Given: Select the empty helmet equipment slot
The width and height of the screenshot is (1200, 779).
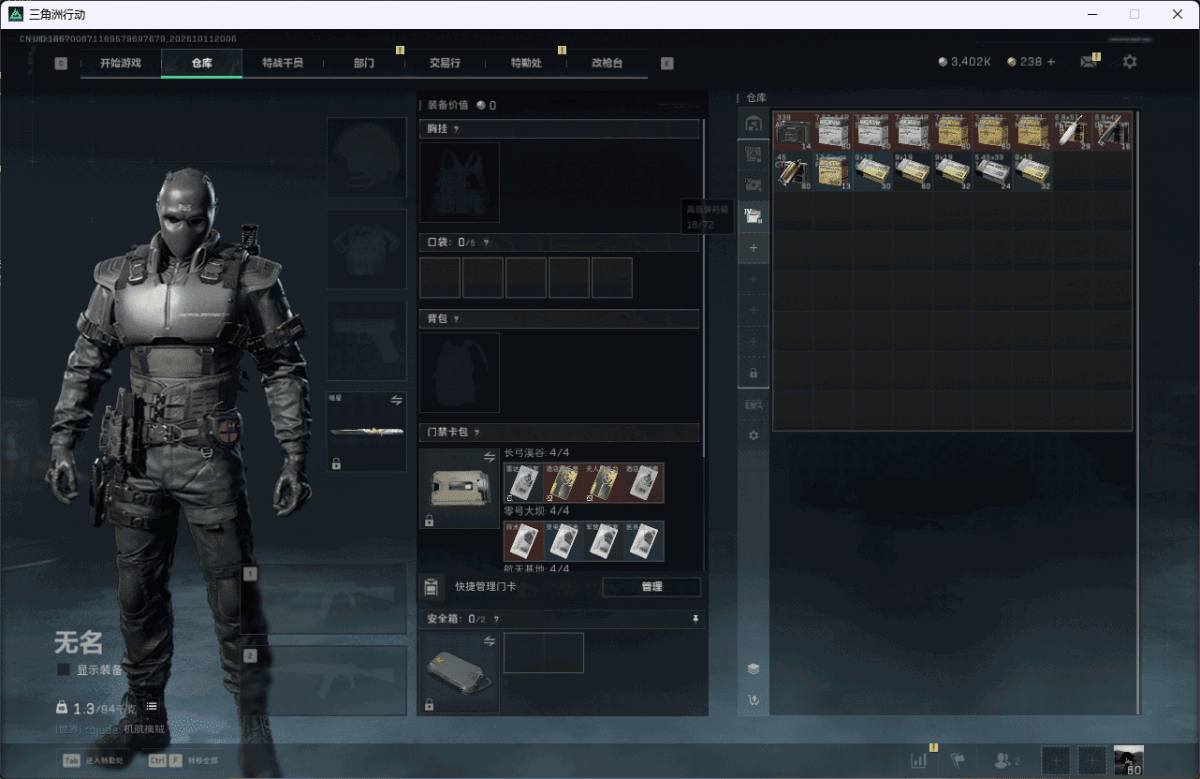Looking at the screenshot, I should pyautogui.click(x=367, y=158).
